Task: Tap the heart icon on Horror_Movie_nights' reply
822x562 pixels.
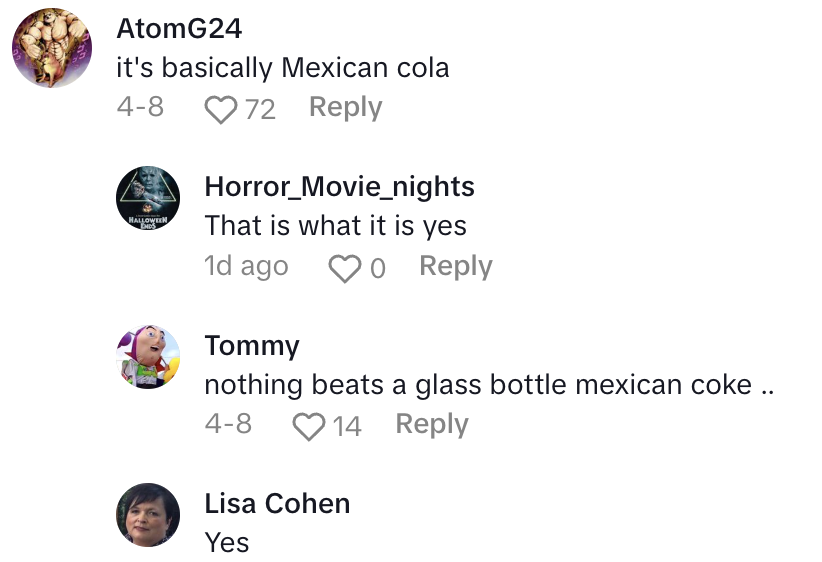Action: pyautogui.click(x=344, y=268)
